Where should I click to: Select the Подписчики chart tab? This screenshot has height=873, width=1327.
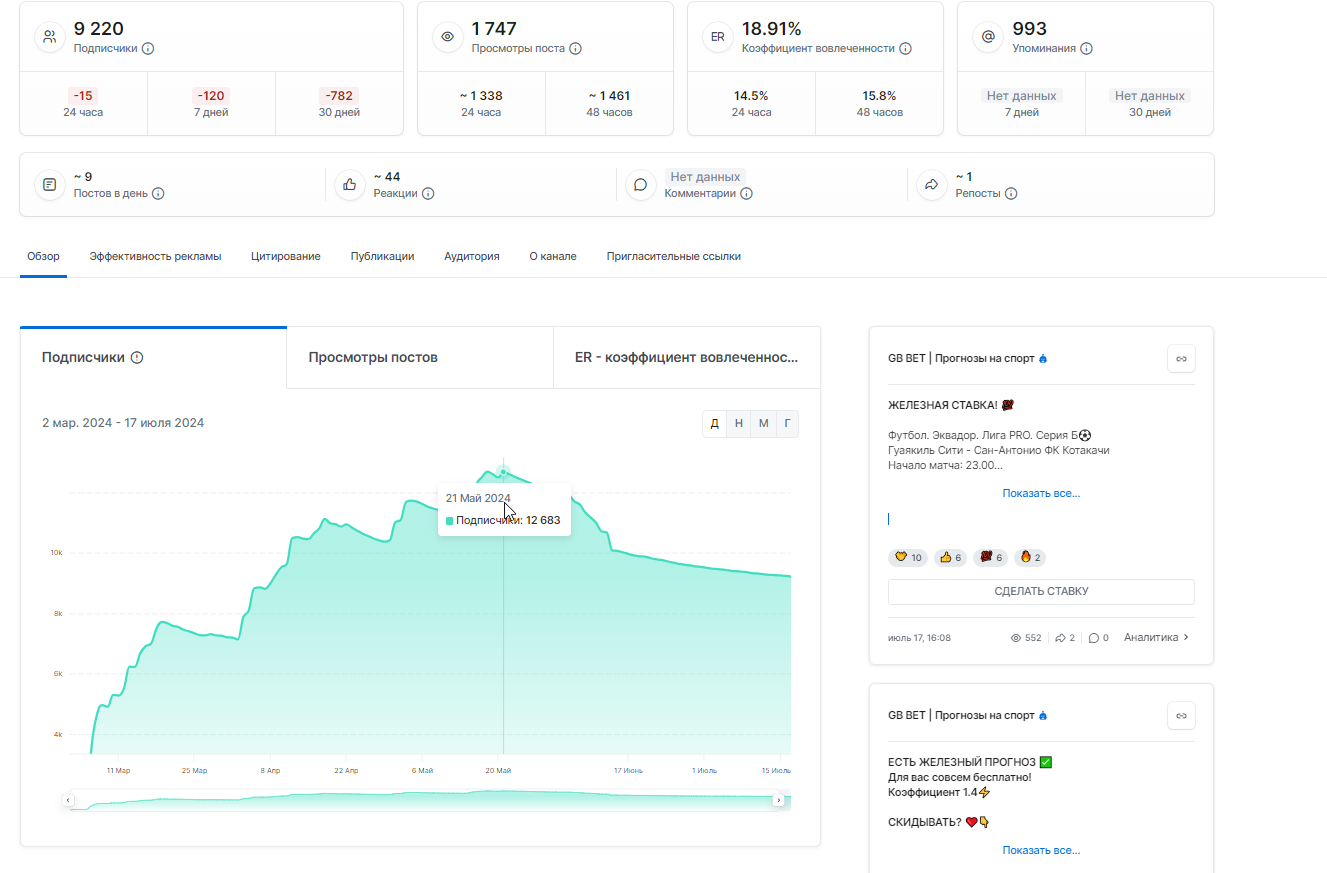(x=153, y=357)
